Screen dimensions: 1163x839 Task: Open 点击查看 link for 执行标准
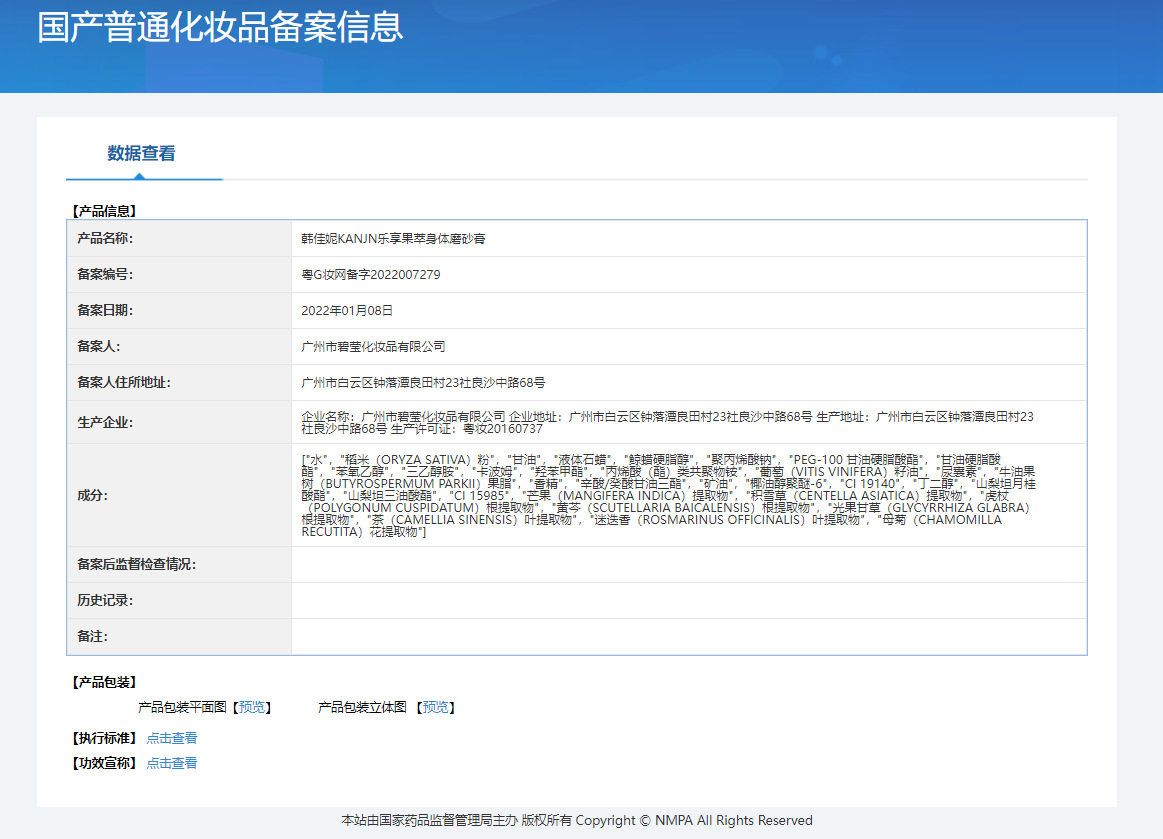coord(172,738)
